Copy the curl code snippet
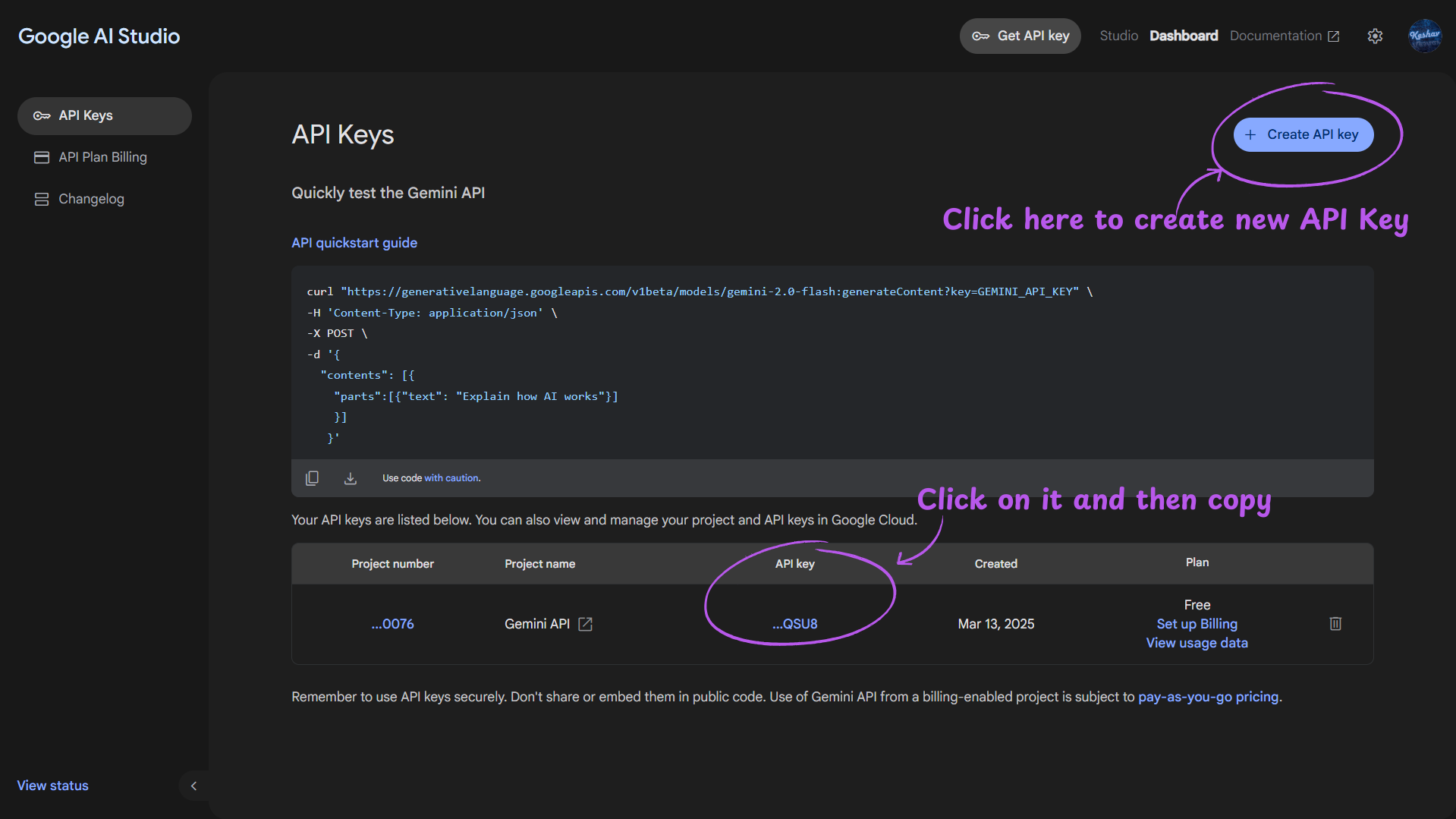The width and height of the screenshot is (1456, 819). 312,478
